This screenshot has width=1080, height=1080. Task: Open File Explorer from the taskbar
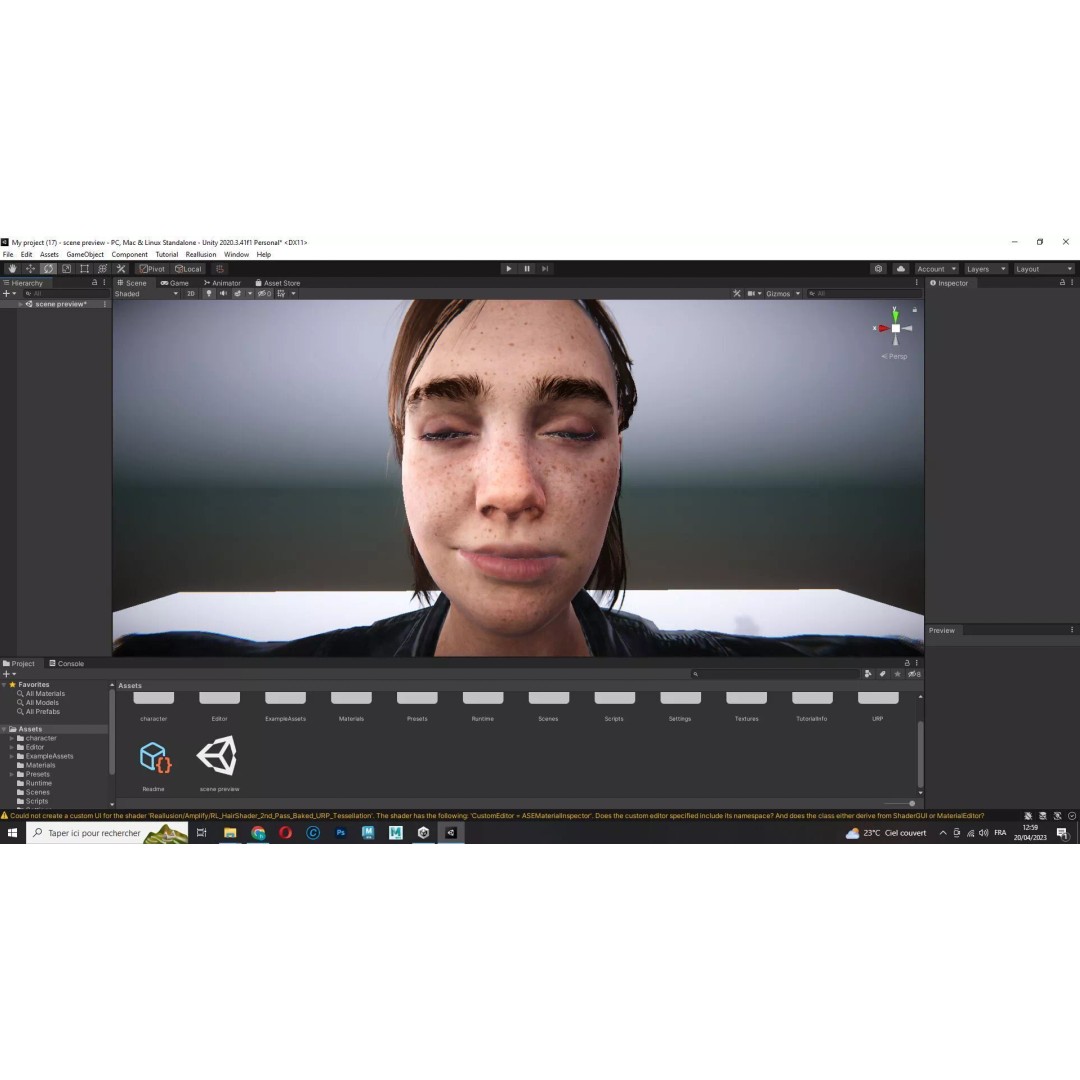230,833
